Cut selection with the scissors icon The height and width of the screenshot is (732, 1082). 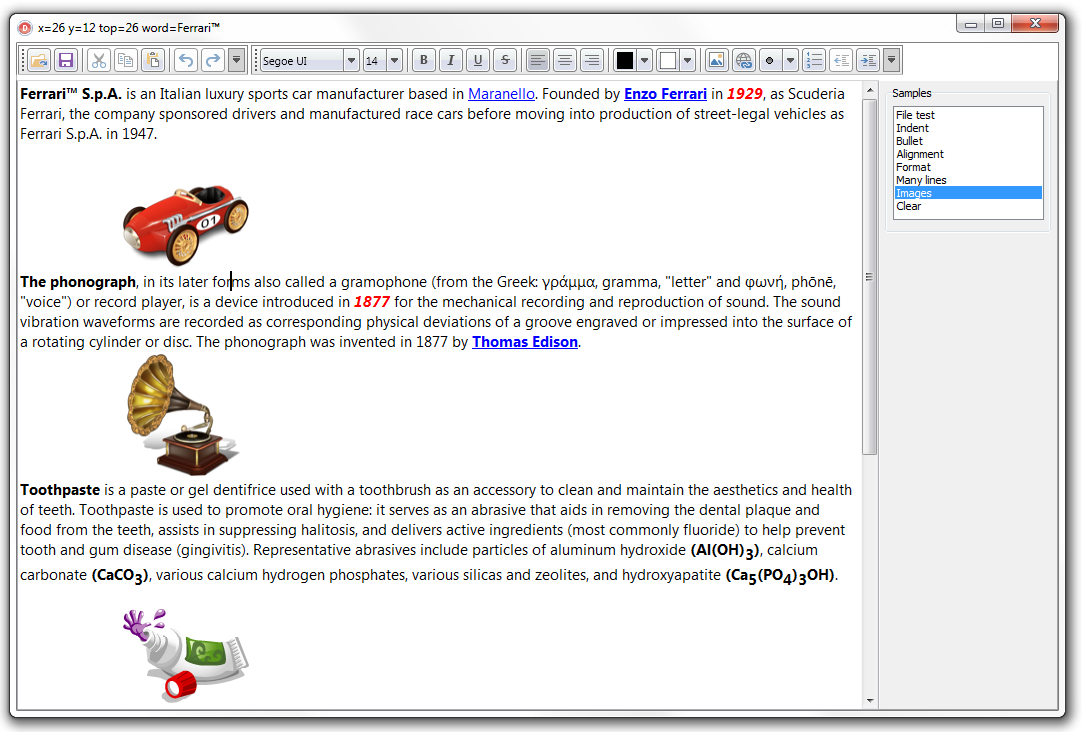coord(99,61)
